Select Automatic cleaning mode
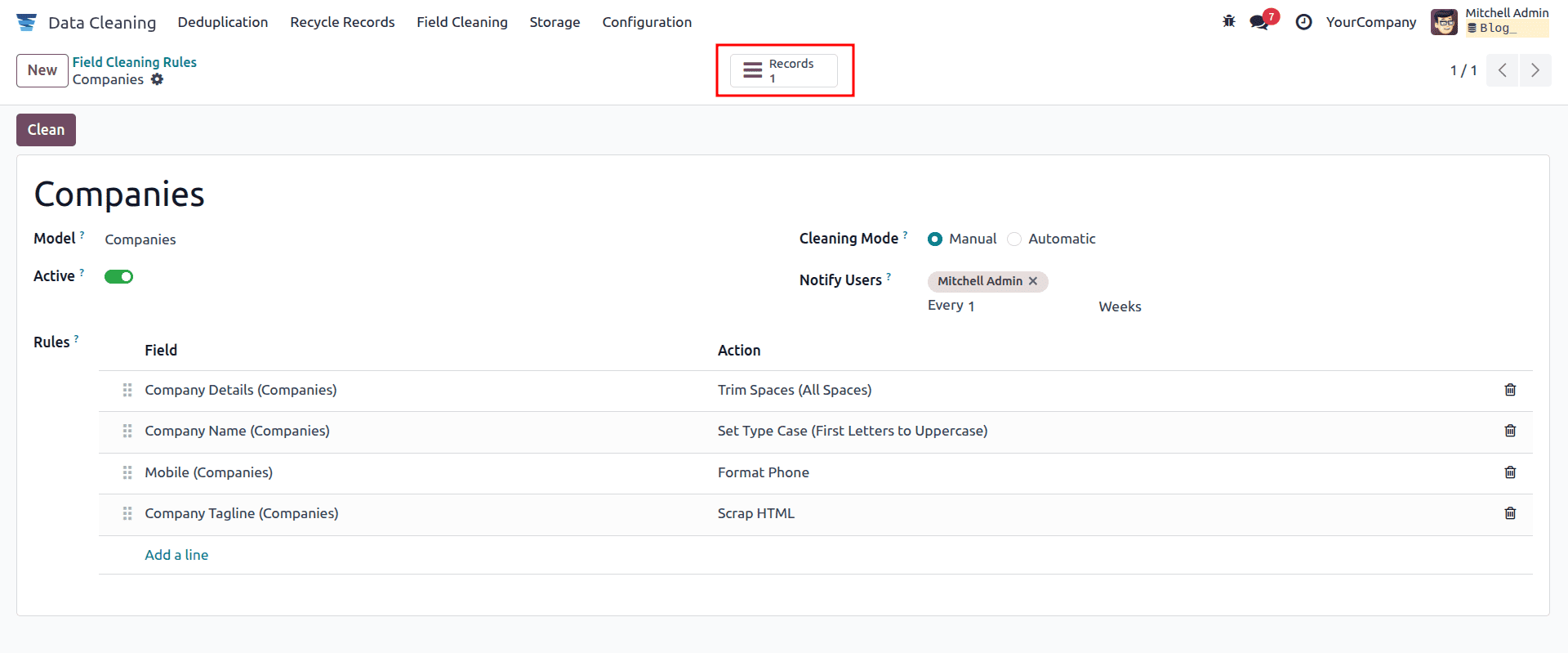This screenshot has width=1568, height=653. point(1014,239)
